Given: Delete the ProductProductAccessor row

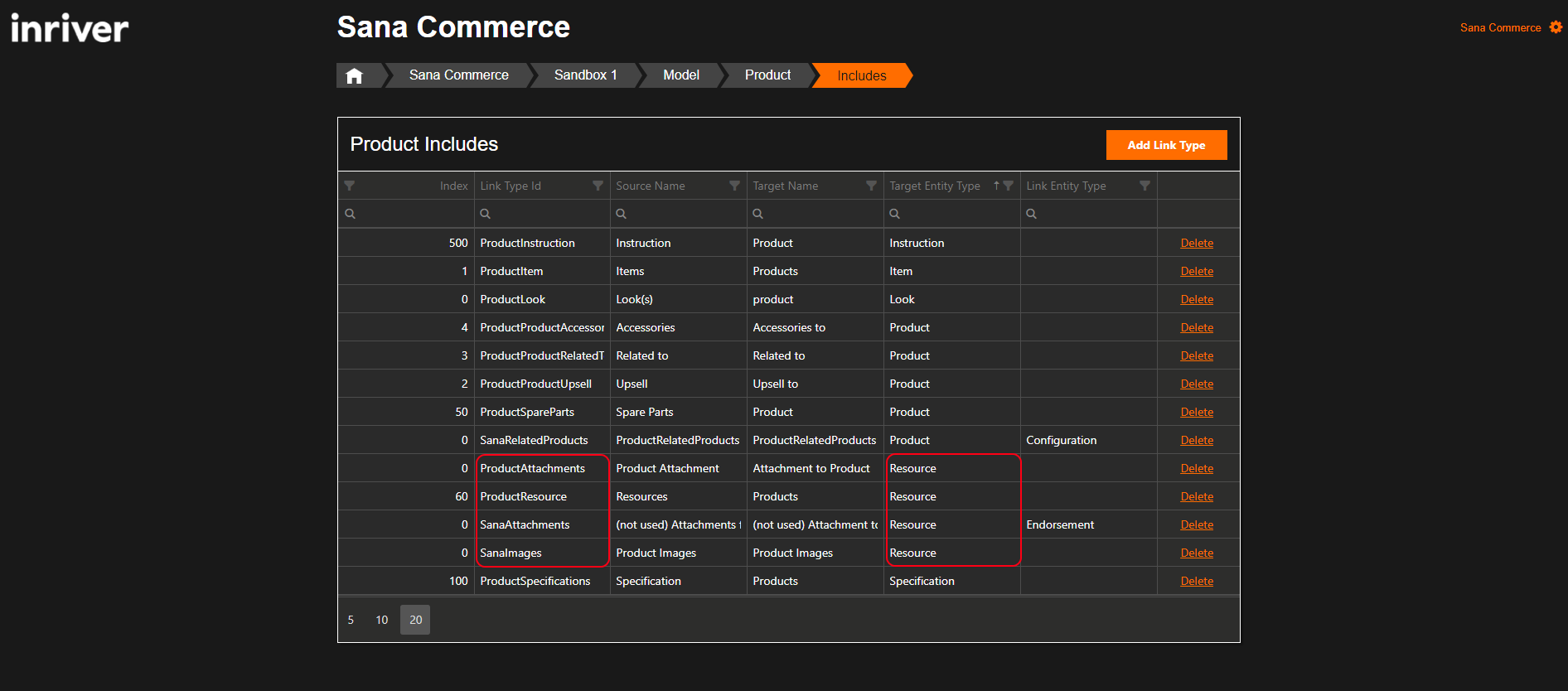Looking at the screenshot, I should pyautogui.click(x=1197, y=327).
